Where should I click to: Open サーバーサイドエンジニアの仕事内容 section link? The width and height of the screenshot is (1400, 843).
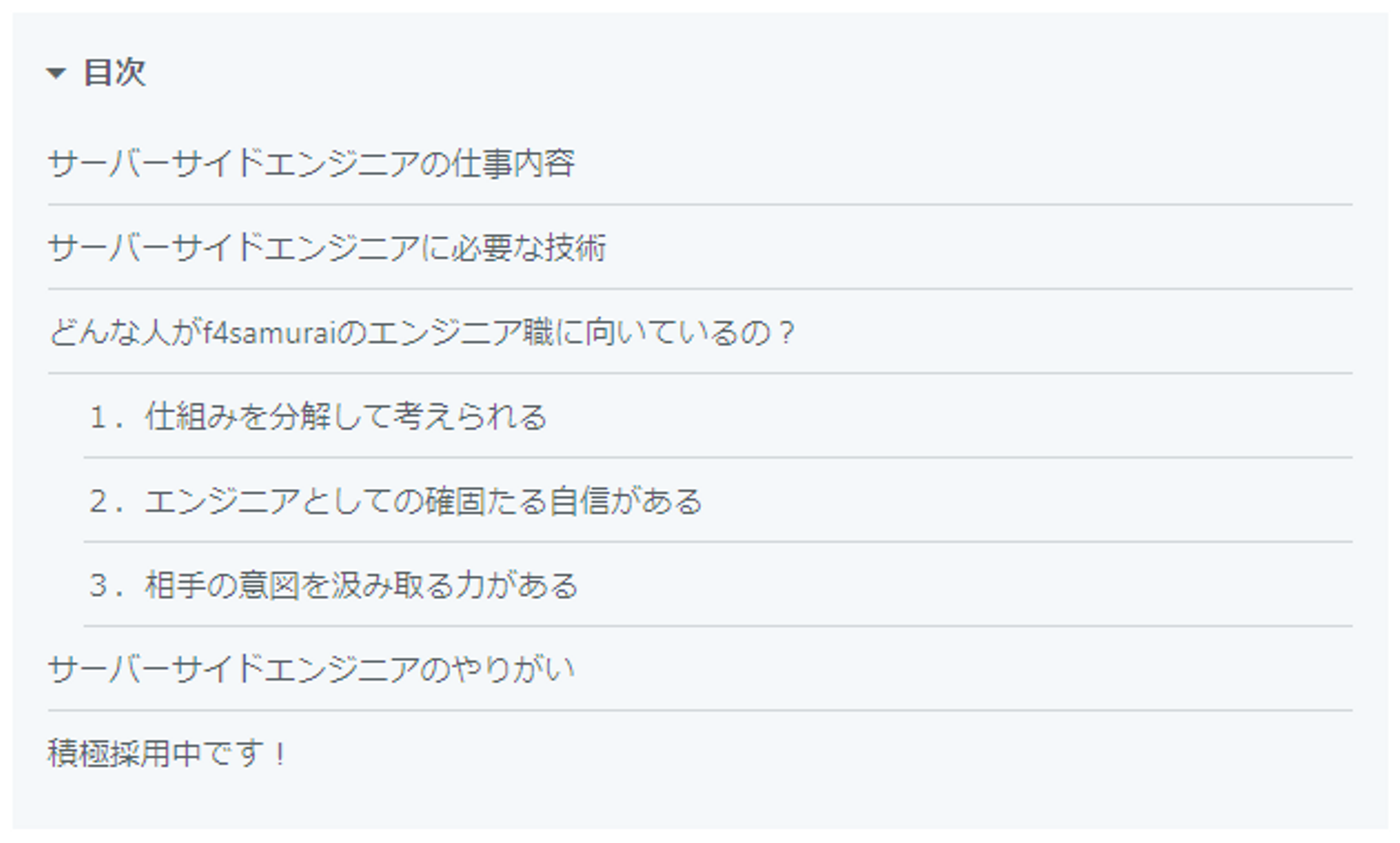pos(311,163)
